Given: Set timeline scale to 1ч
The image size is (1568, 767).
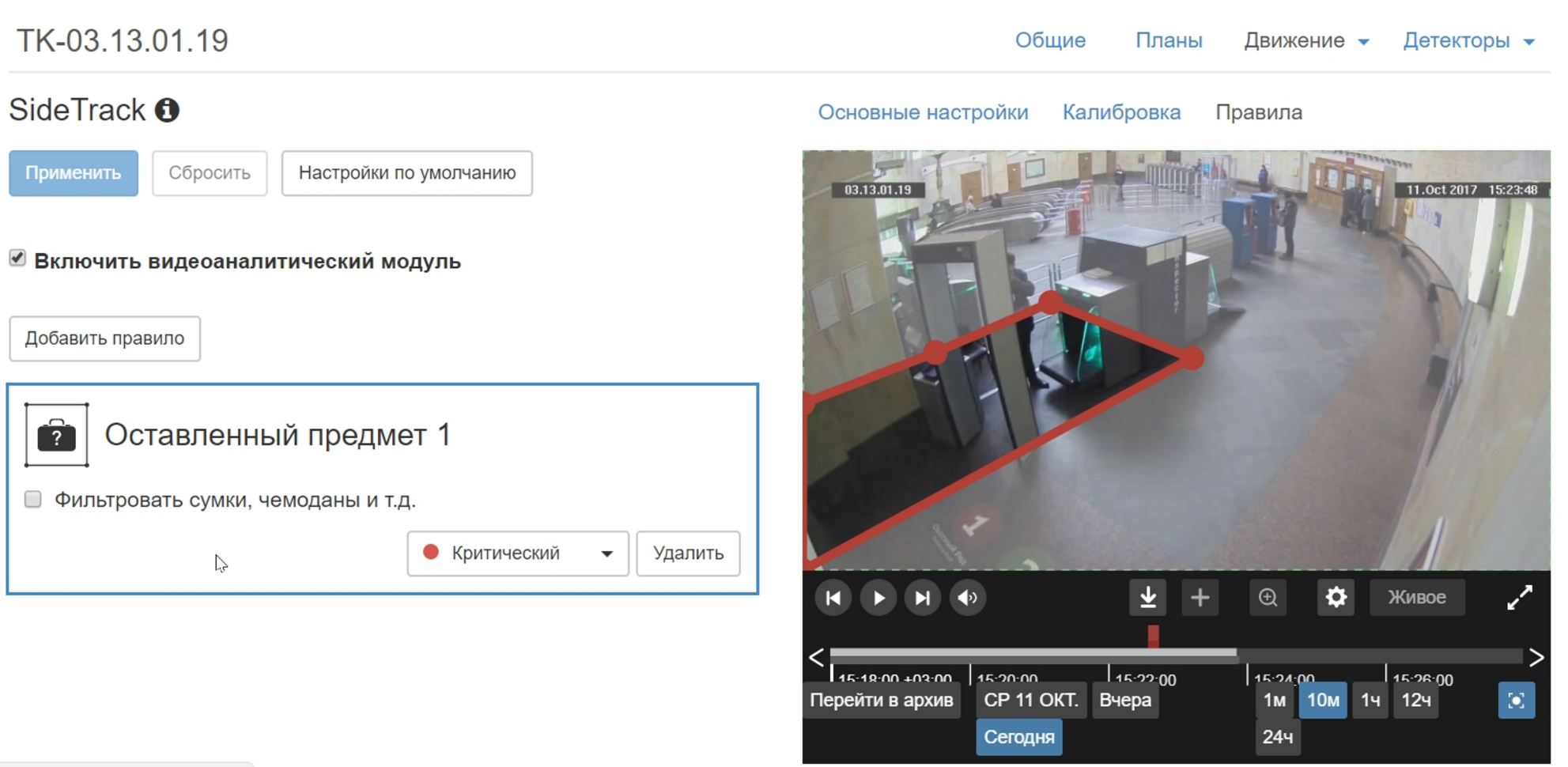Looking at the screenshot, I should pyautogui.click(x=1370, y=701).
